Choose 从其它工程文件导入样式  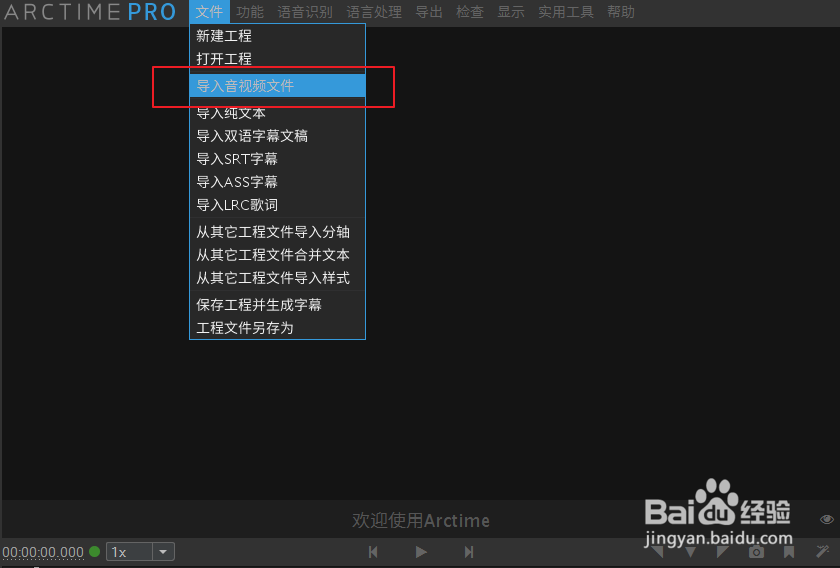[x=278, y=278]
